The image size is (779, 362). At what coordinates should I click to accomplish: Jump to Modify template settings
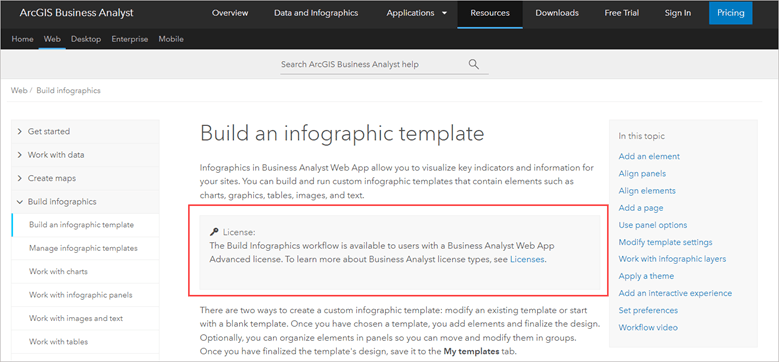[x=665, y=242]
